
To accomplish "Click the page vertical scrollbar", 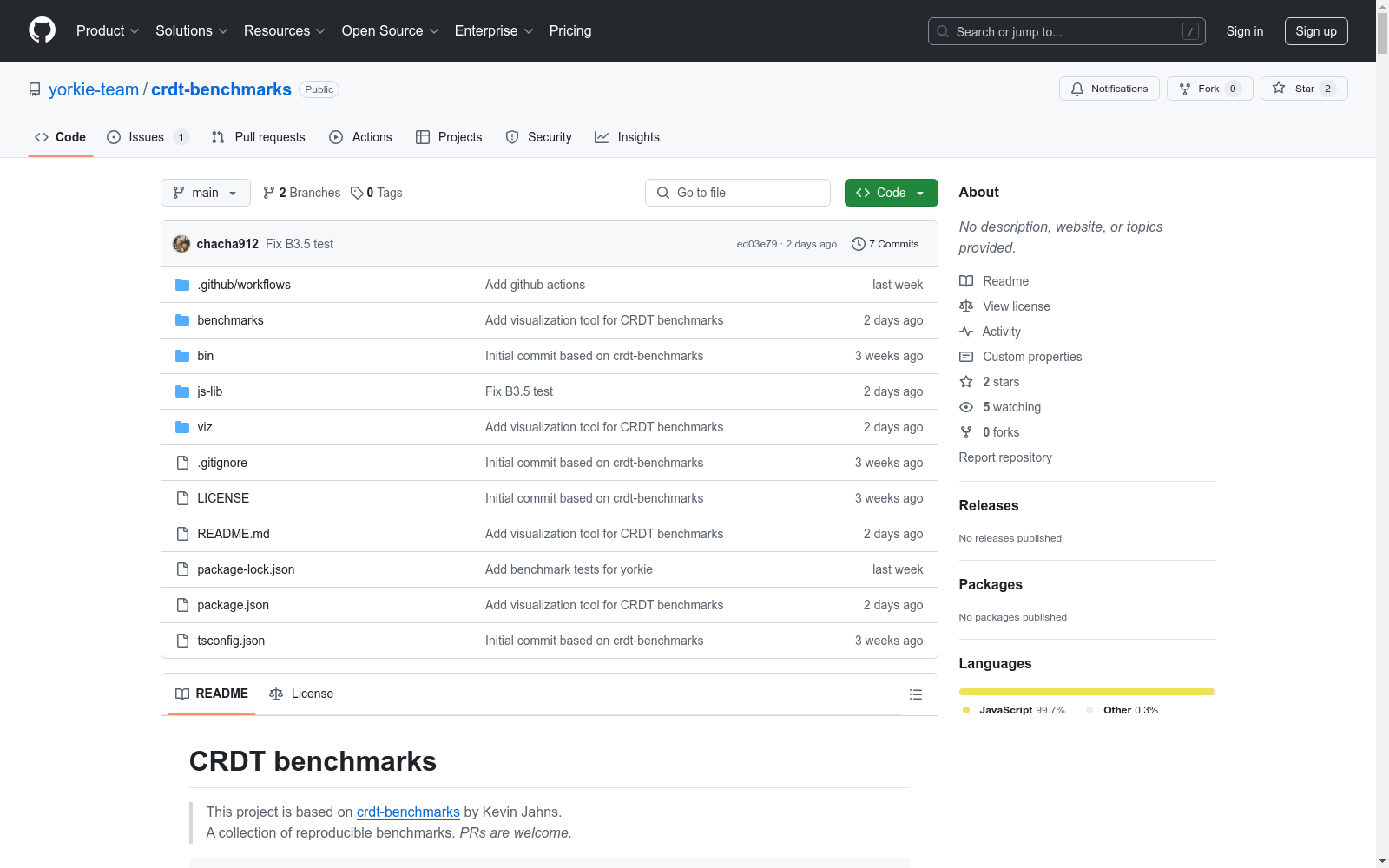I will pos(1382,434).
